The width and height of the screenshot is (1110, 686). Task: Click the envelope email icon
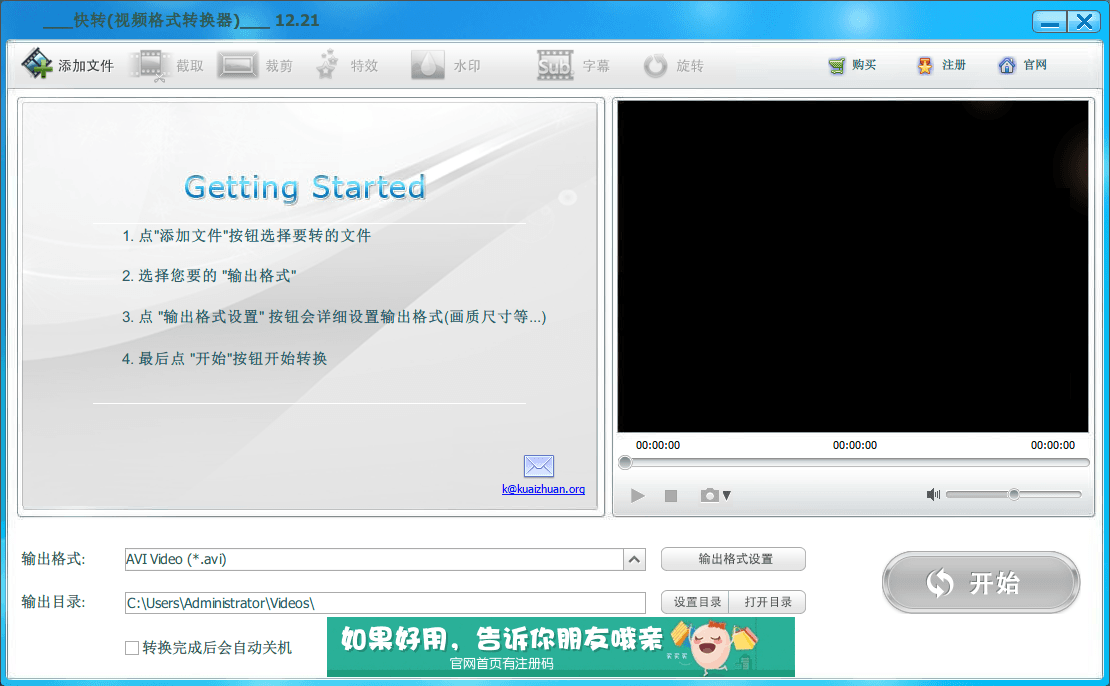pos(539,466)
